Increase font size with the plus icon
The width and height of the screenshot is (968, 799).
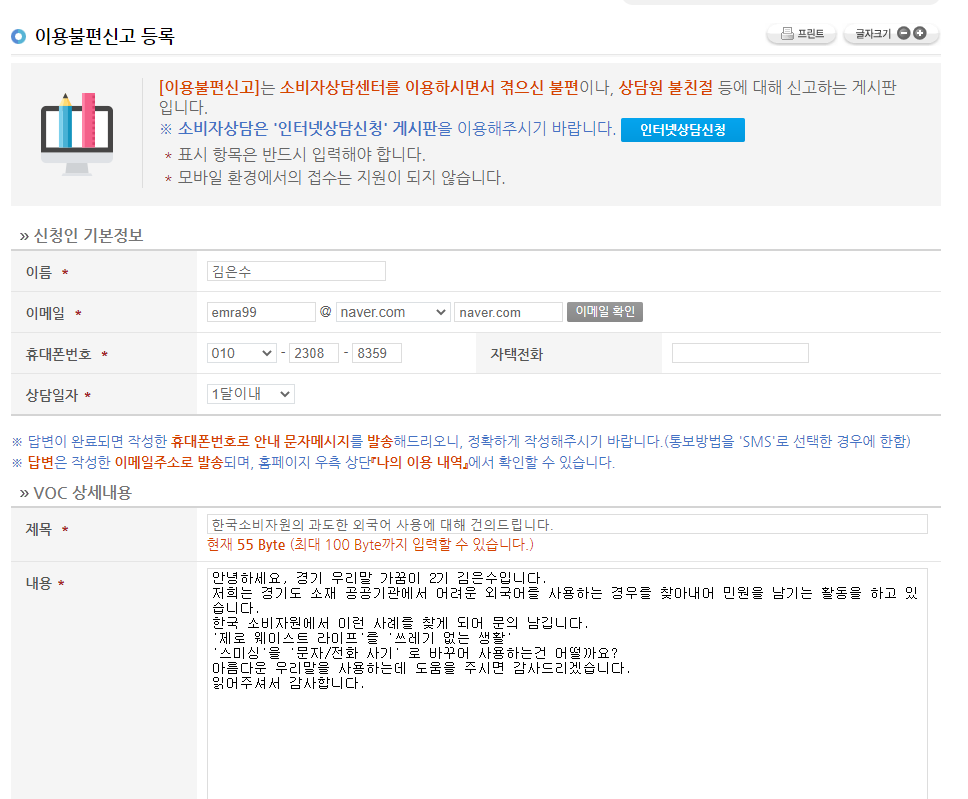[x=920, y=33]
